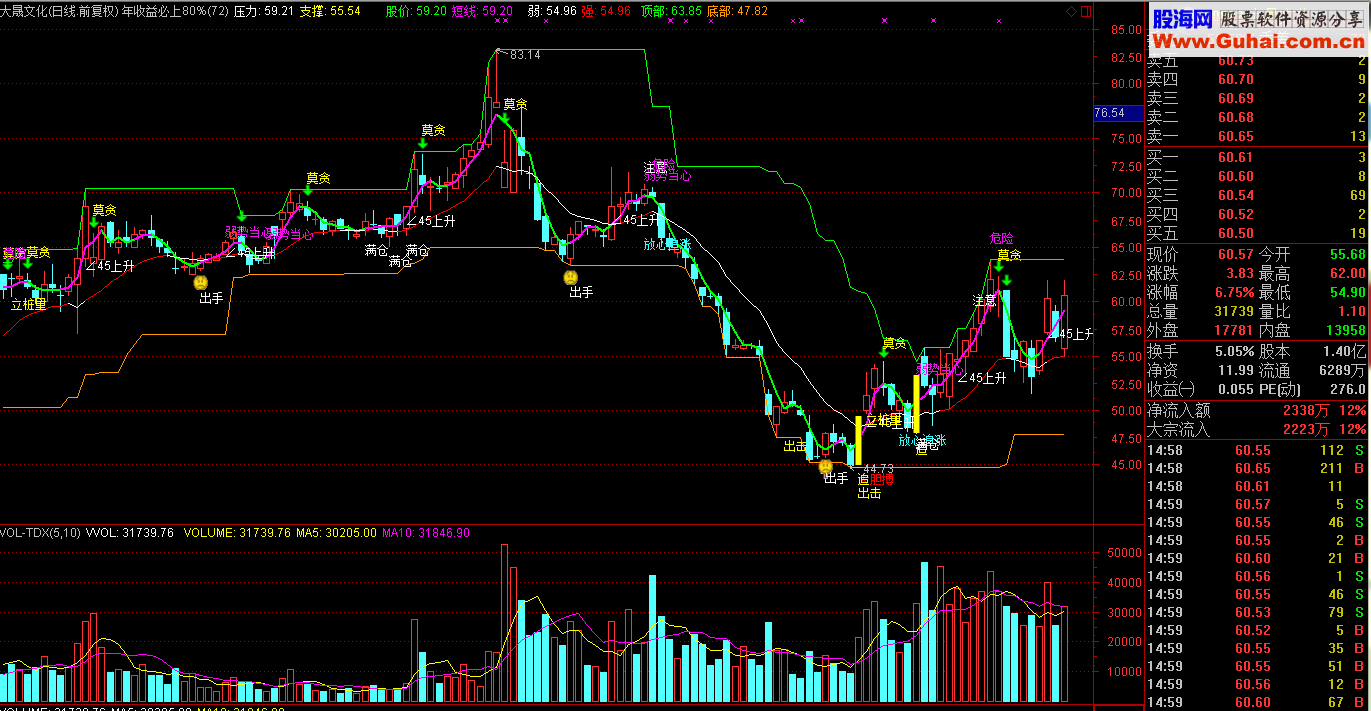
Task: Click the 卖四 ask row at 60.70
Action: tap(1257, 80)
